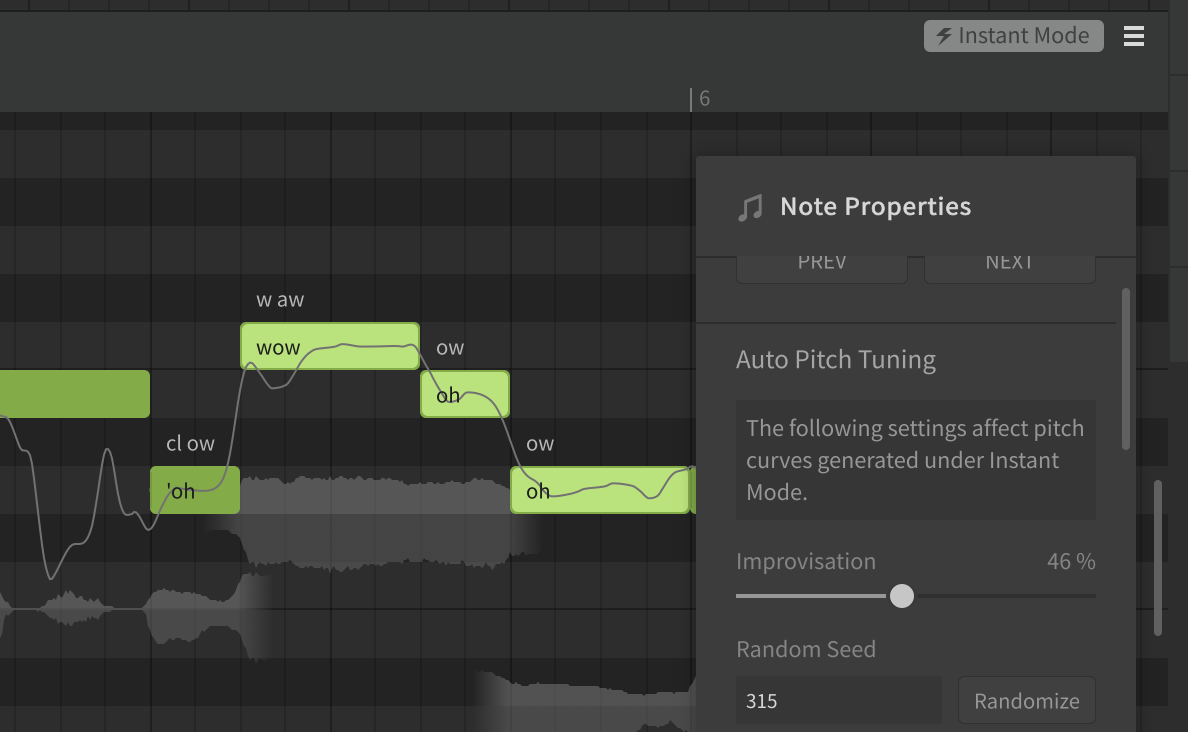Click the Auto Pitch Tuning section heading
This screenshot has height=732, width=1188.
(x=835, y=360)
